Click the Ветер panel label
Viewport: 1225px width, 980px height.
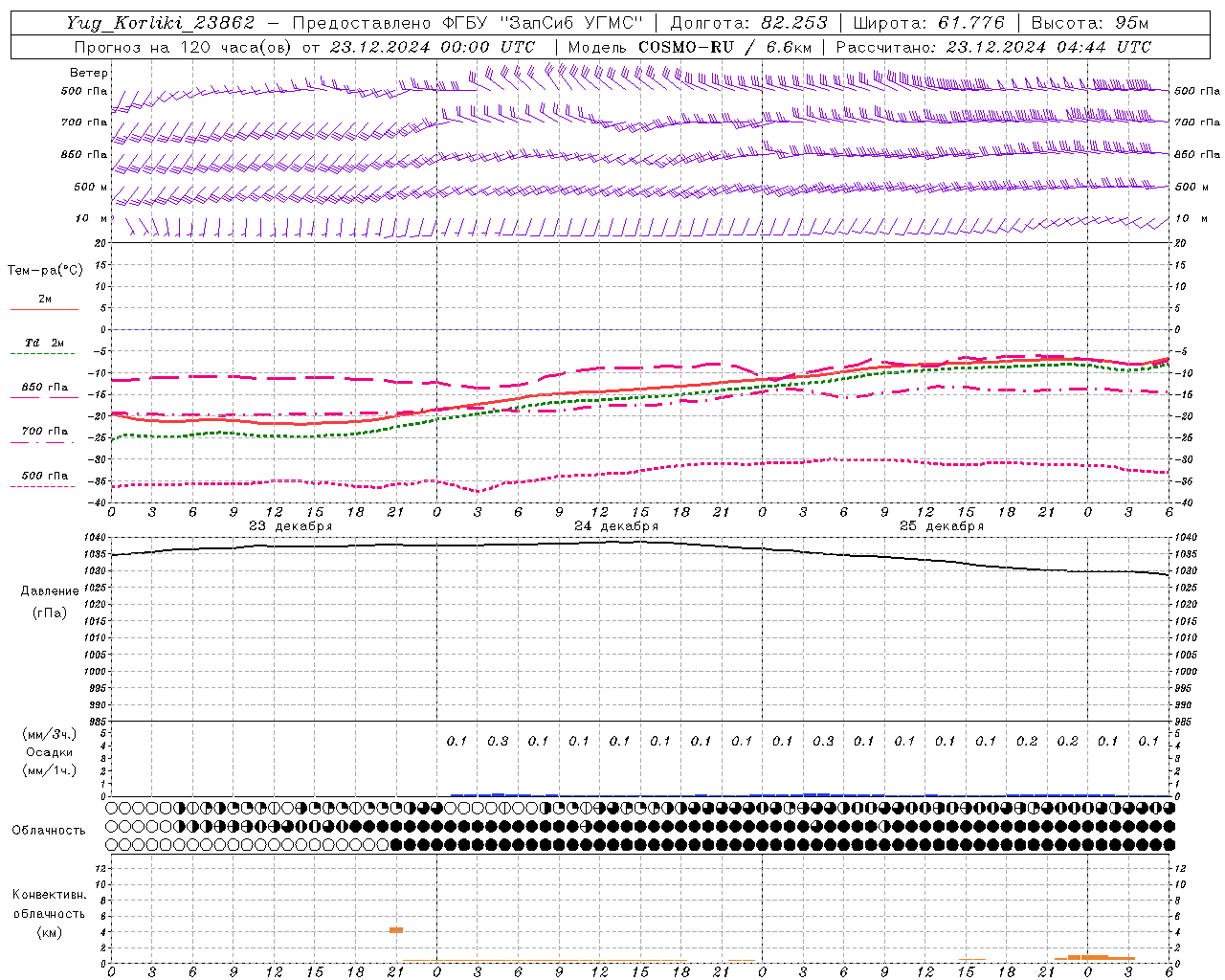(x=89, y=73)
